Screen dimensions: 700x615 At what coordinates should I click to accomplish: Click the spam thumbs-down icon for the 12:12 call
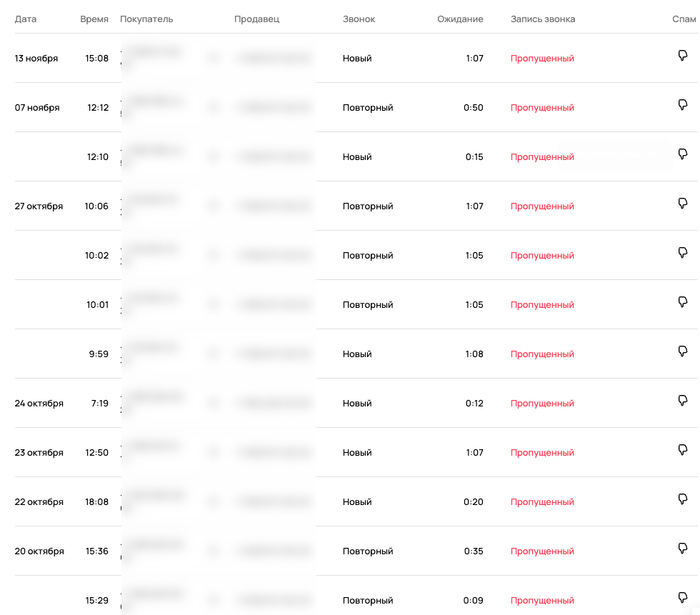(683, 105)
